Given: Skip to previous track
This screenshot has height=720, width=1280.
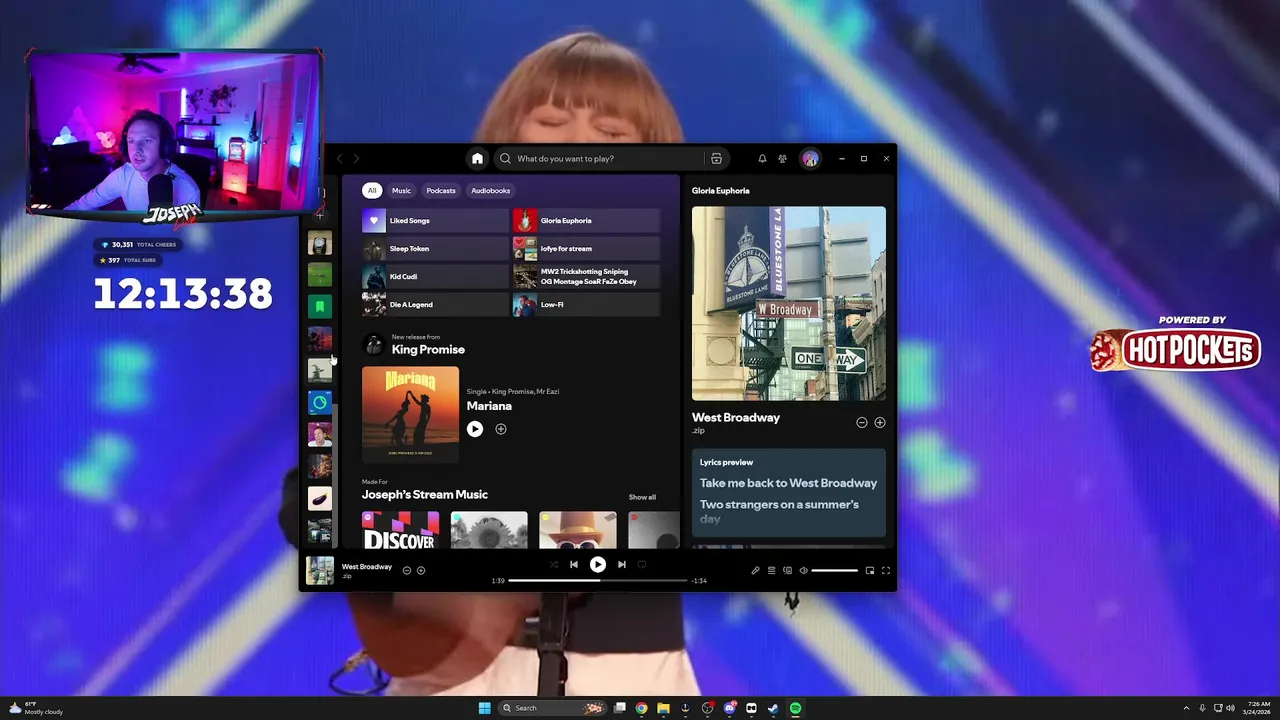Looking at the screenshot, I should coord(574,564).
